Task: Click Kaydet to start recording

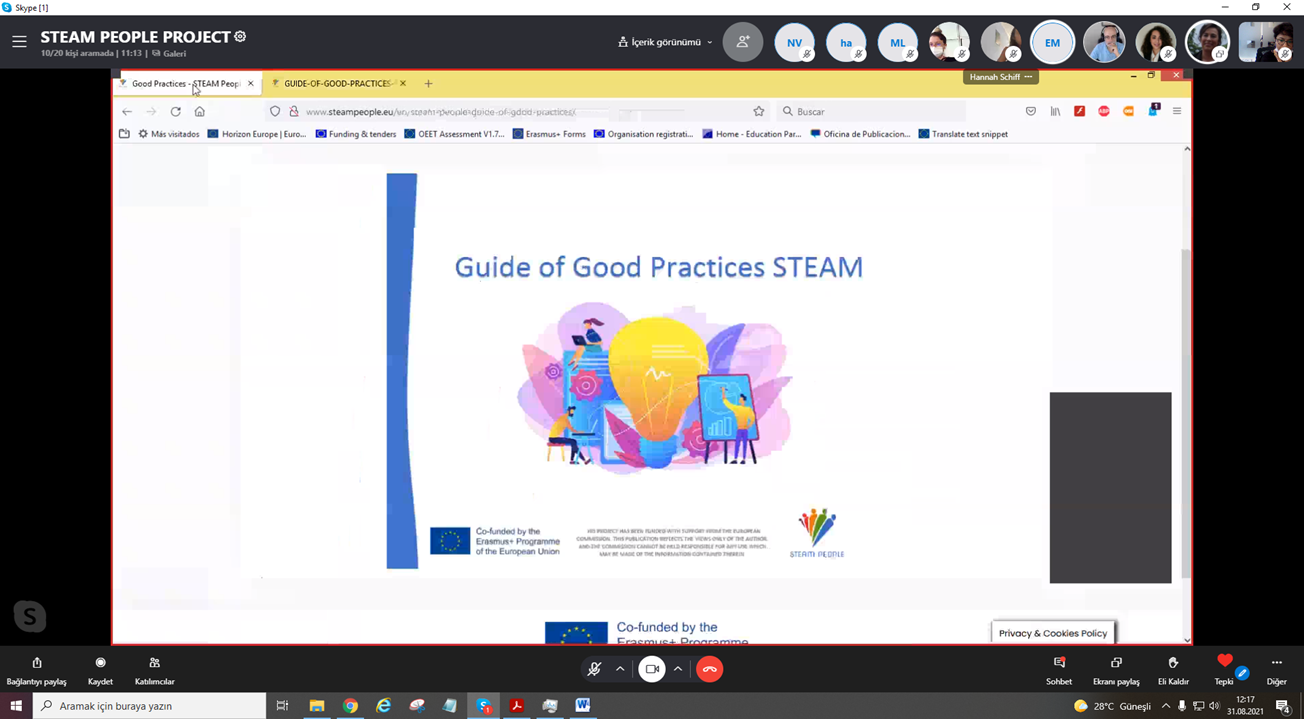Action: [x=100, y=669]
